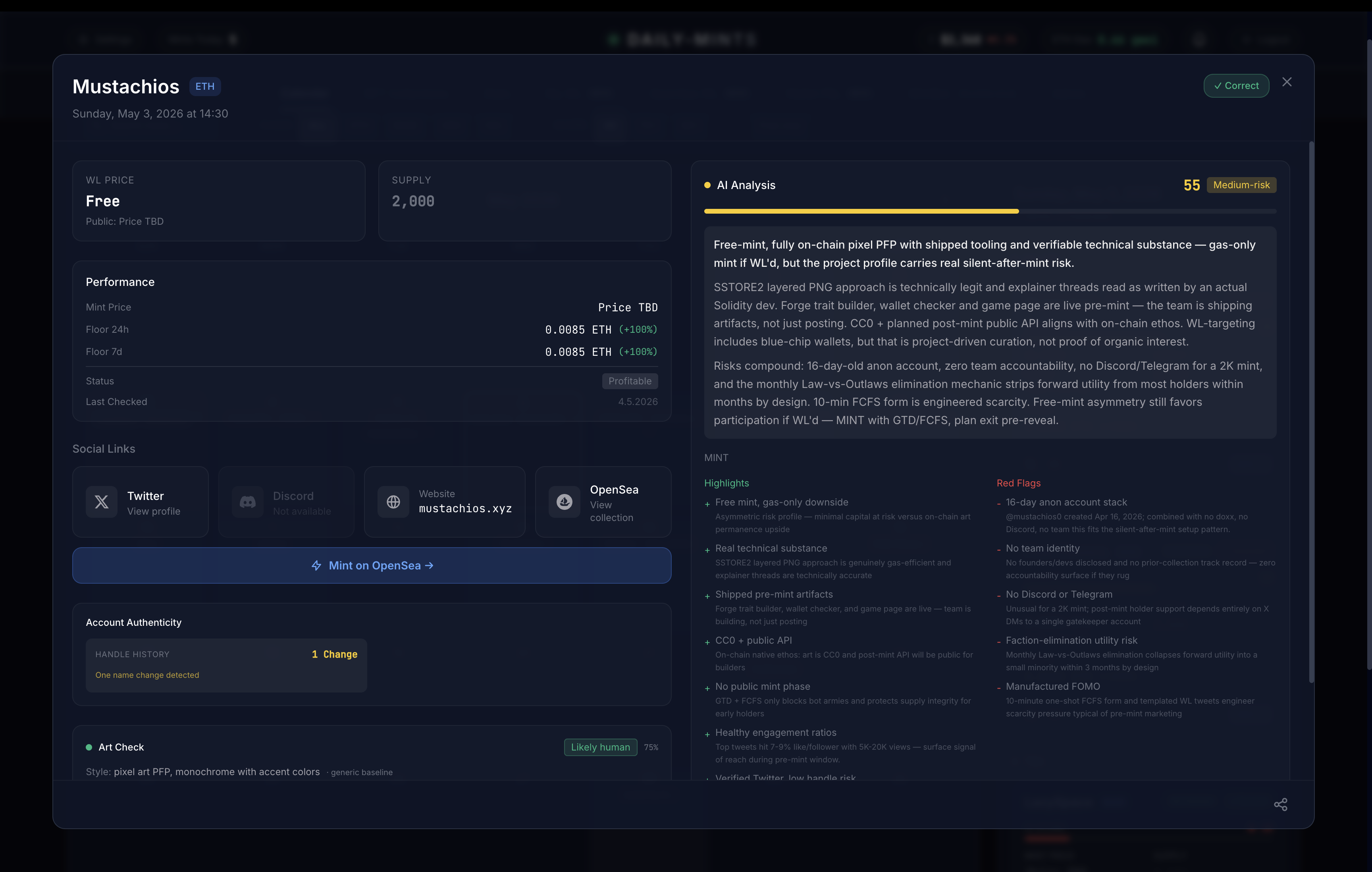Click the Last Checked date '4.5.2026'
Viewport: 1372px width, 872px height.
pyautogui.click(x=638, y=402)
